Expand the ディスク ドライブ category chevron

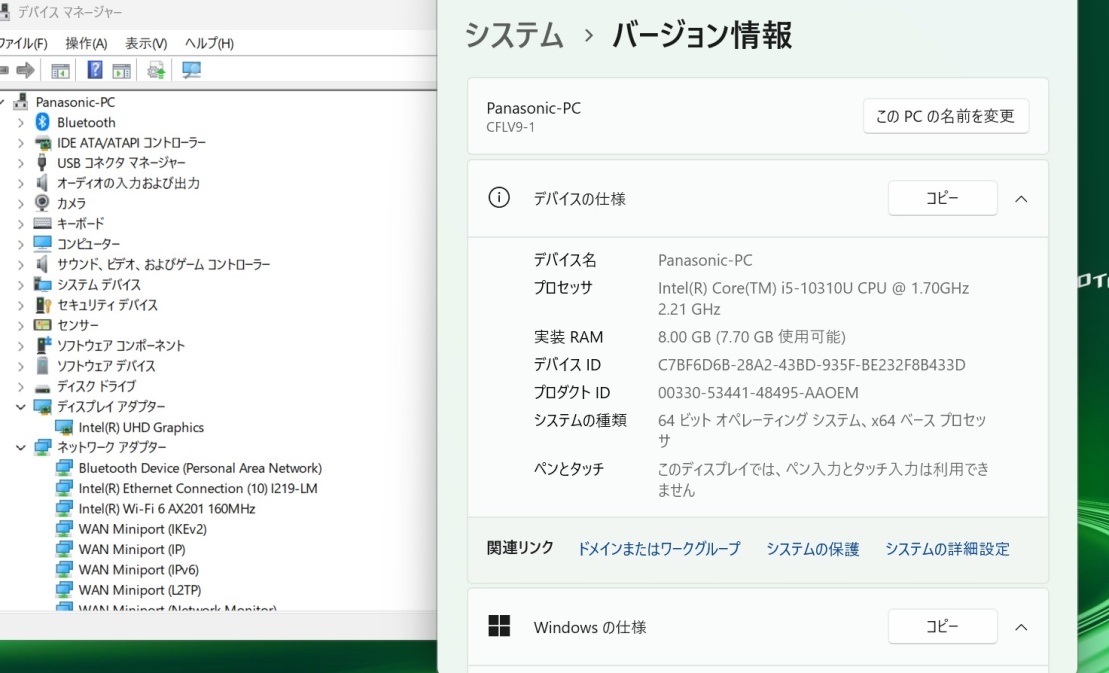21,387
